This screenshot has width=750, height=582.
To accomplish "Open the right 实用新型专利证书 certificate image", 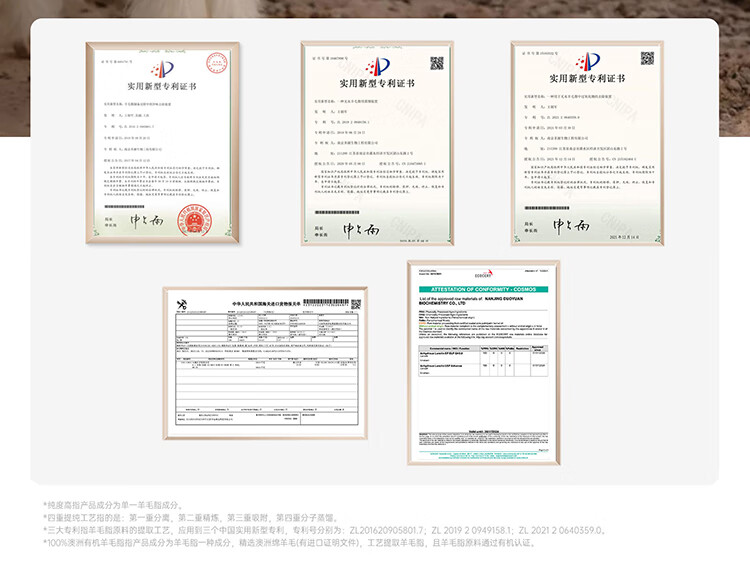I will point(586,144).
